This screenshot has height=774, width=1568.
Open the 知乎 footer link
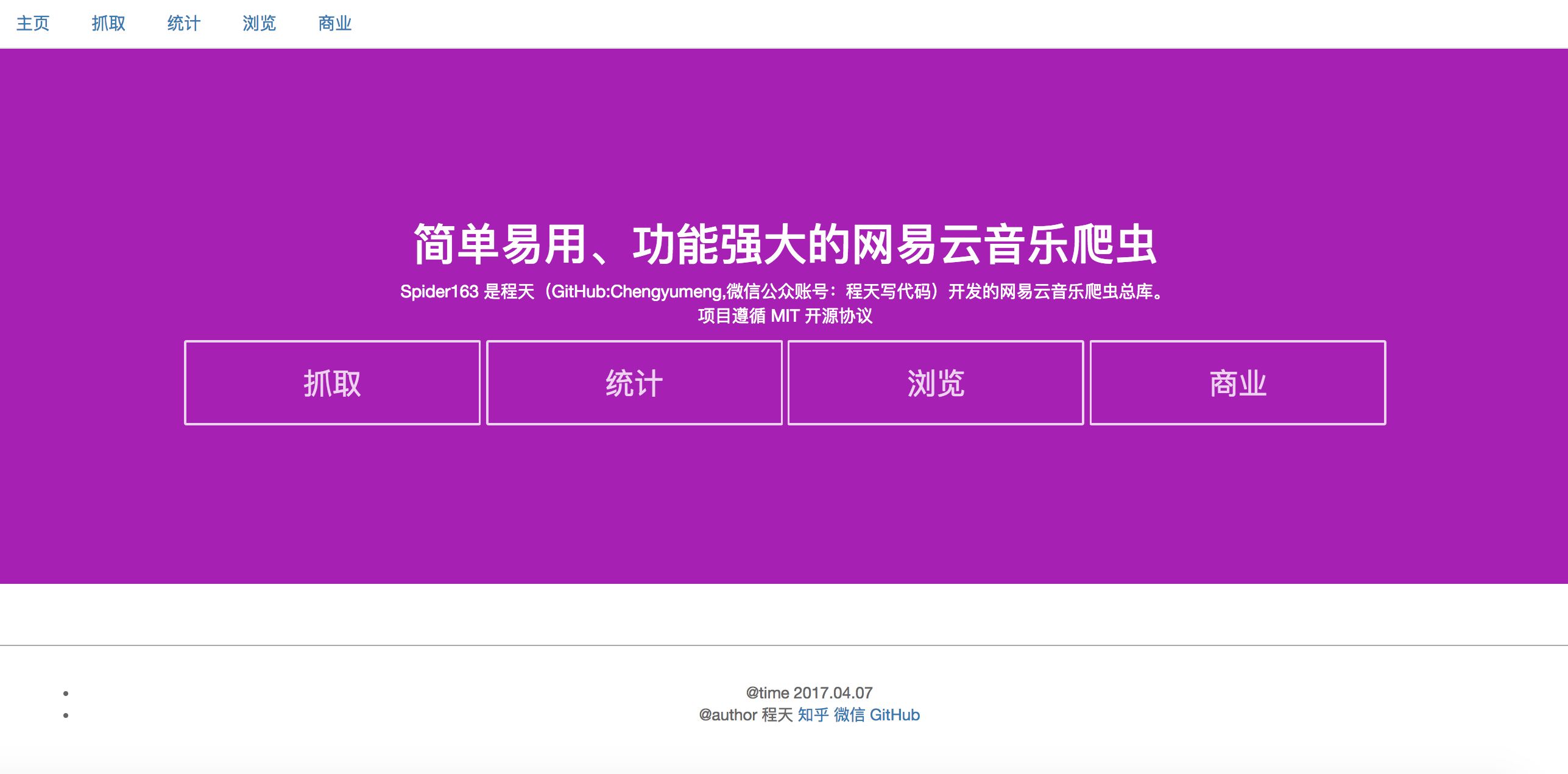pyautogui.click(x=813, y=715)
